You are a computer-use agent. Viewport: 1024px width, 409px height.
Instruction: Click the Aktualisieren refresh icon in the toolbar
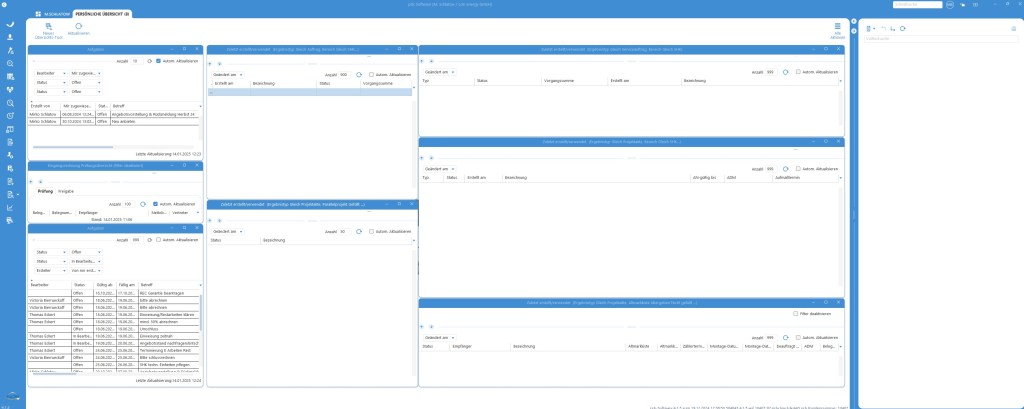coord(79,29)
